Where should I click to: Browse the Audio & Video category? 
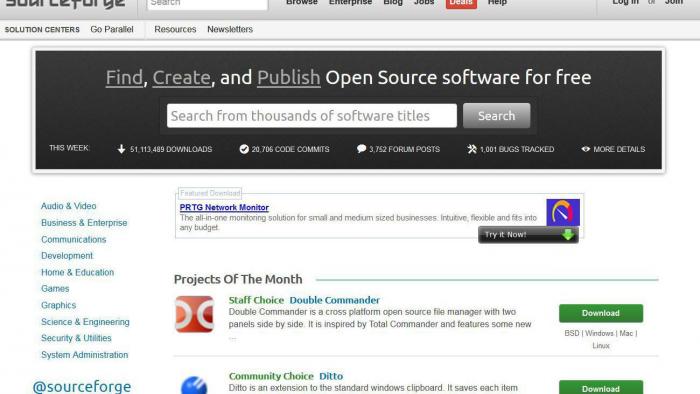(68, 206)
